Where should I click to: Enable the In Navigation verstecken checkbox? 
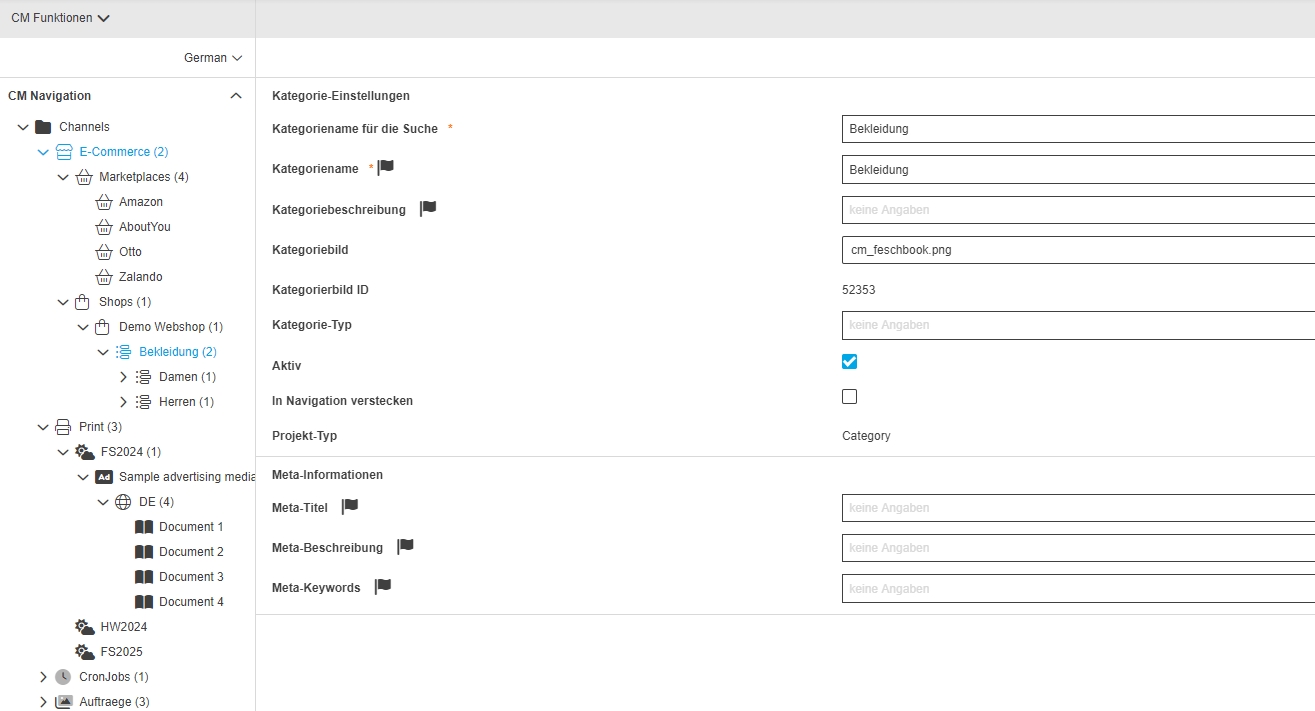click(850, 397)
